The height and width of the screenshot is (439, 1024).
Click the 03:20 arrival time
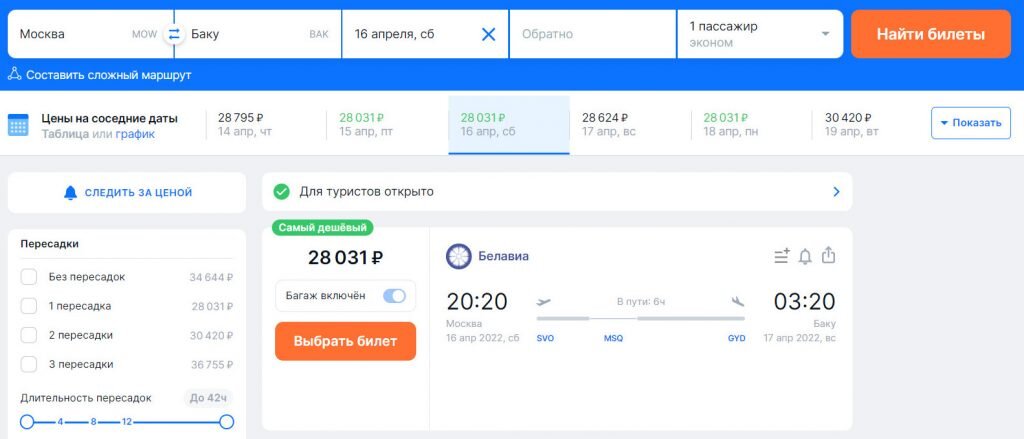(805, 302)
